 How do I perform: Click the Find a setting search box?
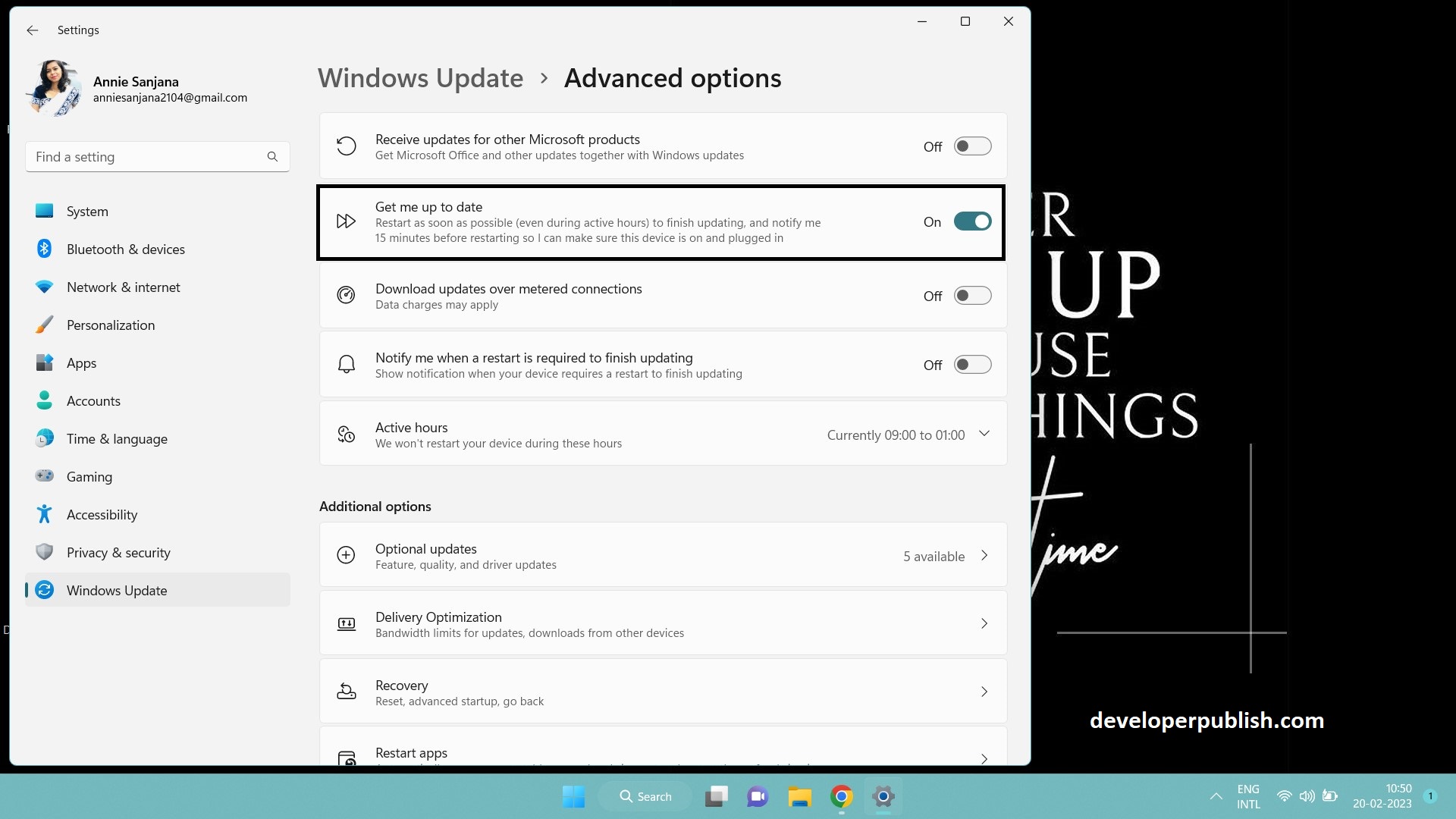point(144,156)
